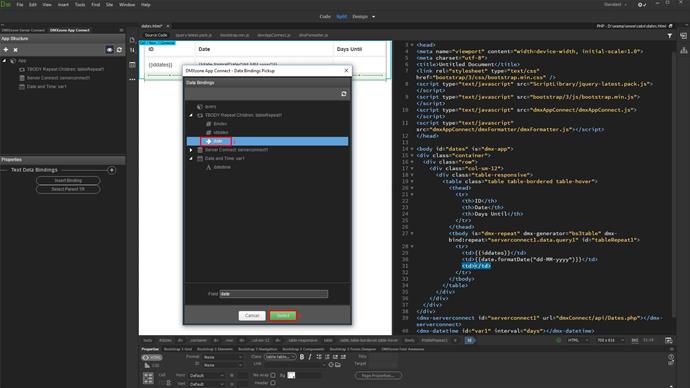Image resolution: width=690 pixels, height=388 pixels.
Task: Open the Standard workspace dropdown
Action: click(x=615, y=4)
